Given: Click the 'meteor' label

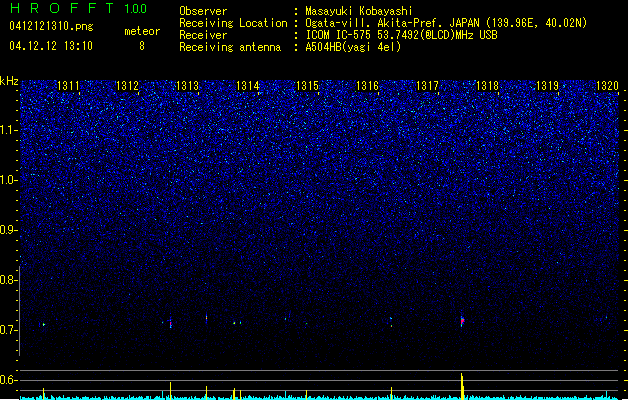Looking at the screenshot, I should 142,31.
